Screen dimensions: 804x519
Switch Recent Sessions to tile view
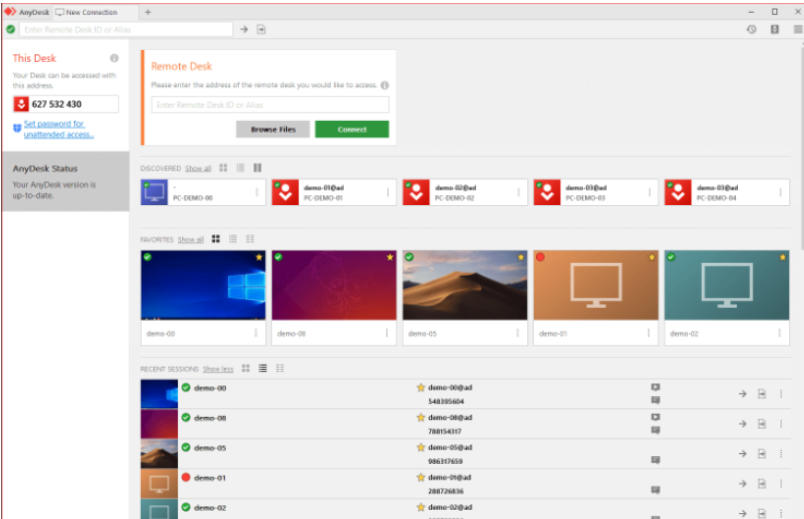pos(246,368)
